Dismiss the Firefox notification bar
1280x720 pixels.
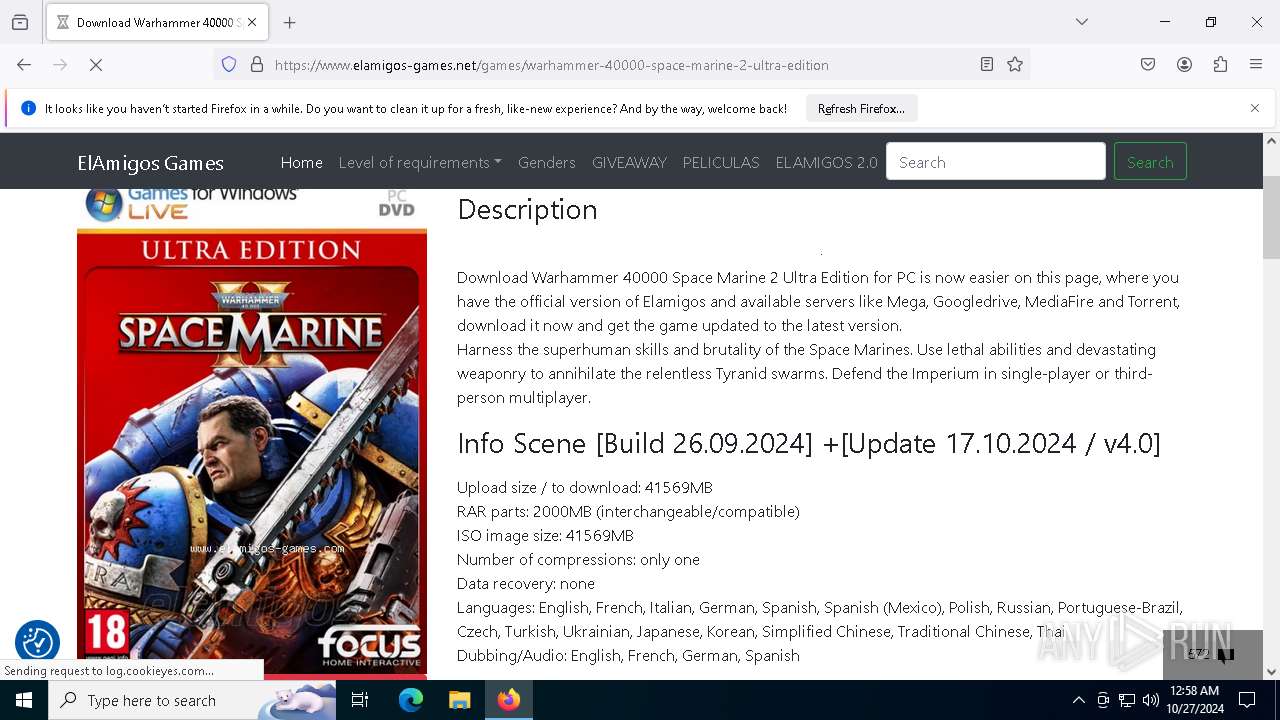click(1255, 108)
